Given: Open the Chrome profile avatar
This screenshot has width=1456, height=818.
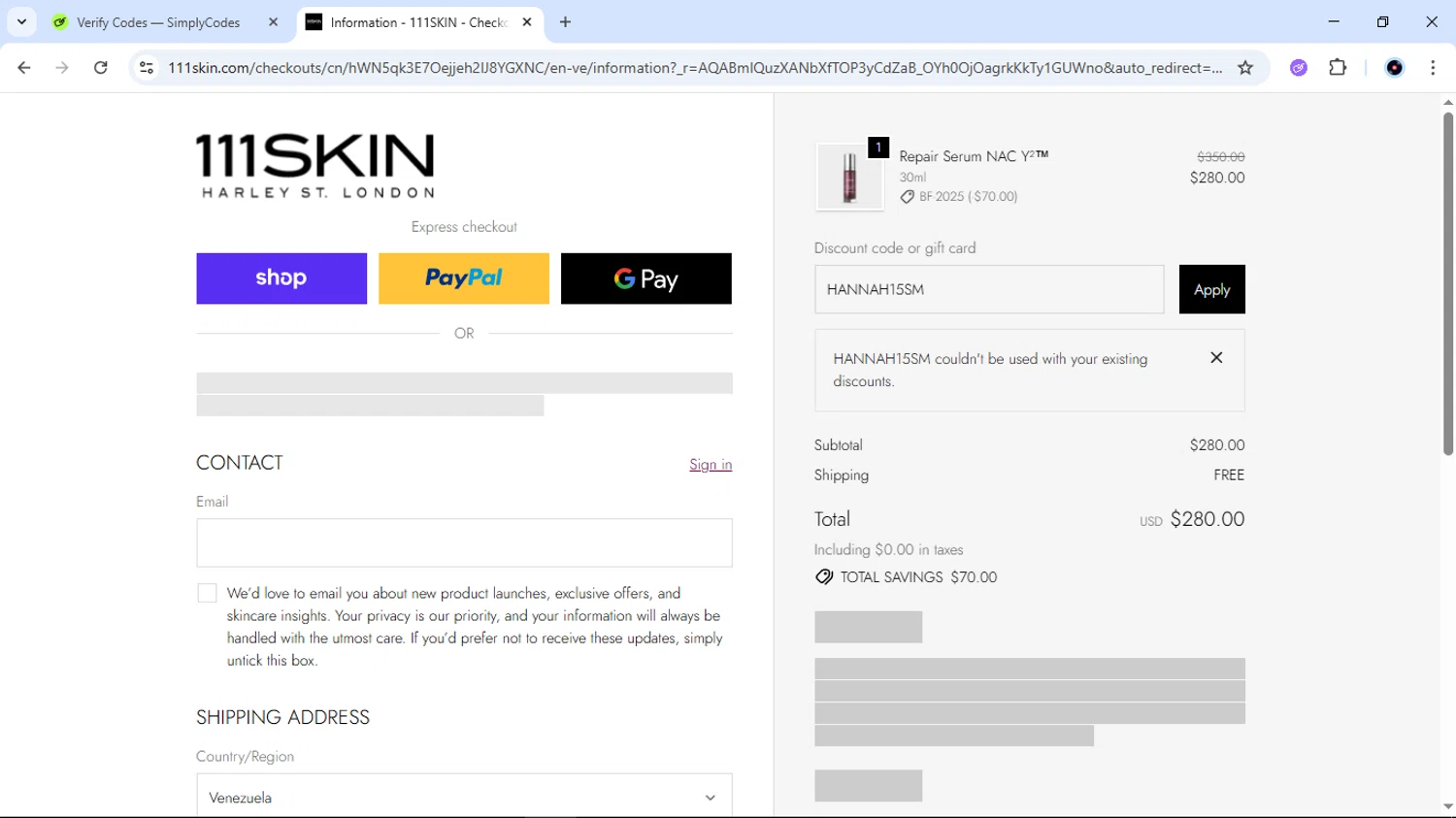Looking at the screenshot, I should pos(1395,68).
